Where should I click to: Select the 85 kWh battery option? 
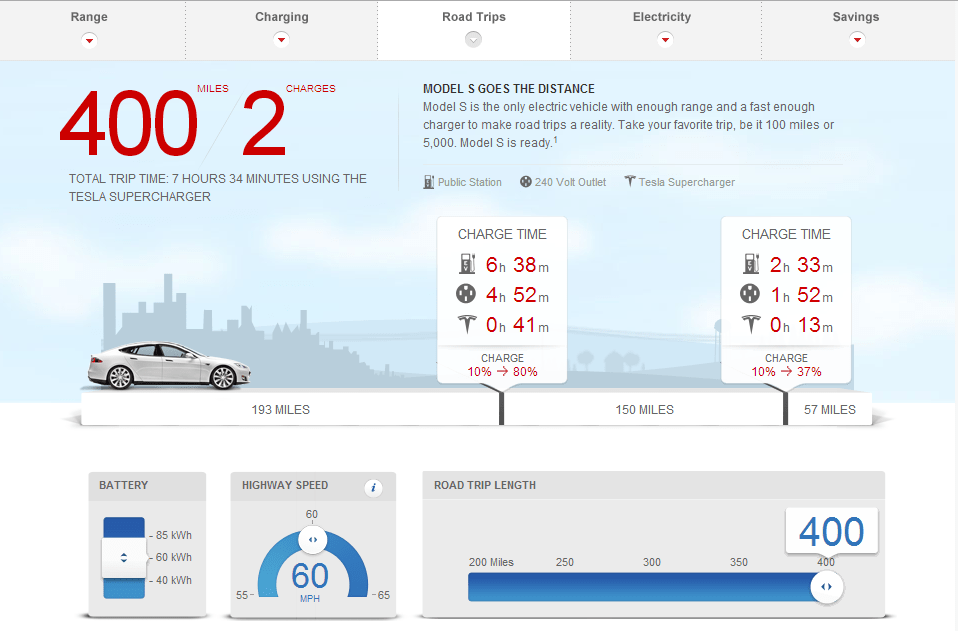[x=174, y=535]
